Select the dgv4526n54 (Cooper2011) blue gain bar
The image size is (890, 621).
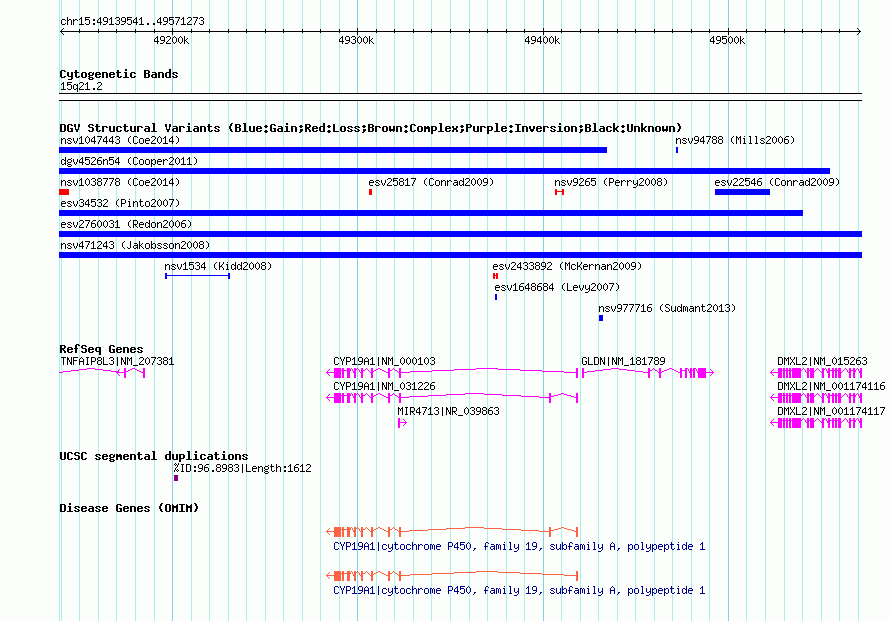pyautogui.click(x=444, y=171)
